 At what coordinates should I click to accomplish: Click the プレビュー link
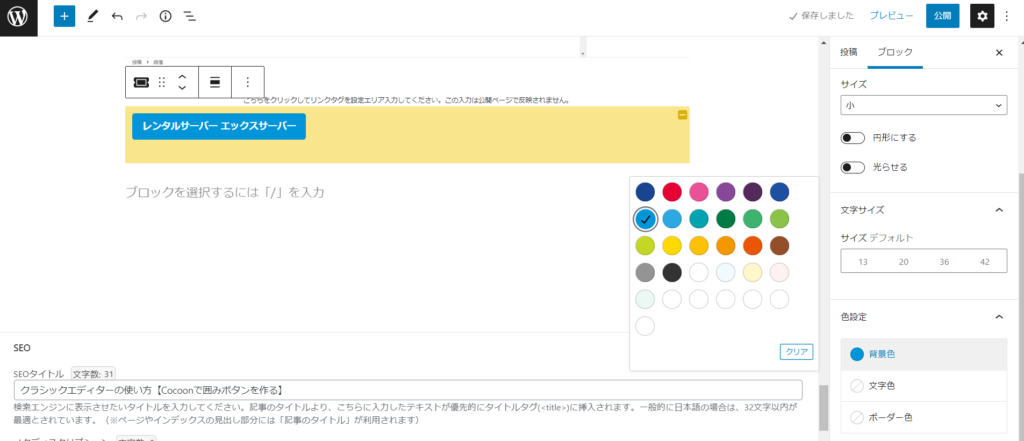[x=891, y=16]
